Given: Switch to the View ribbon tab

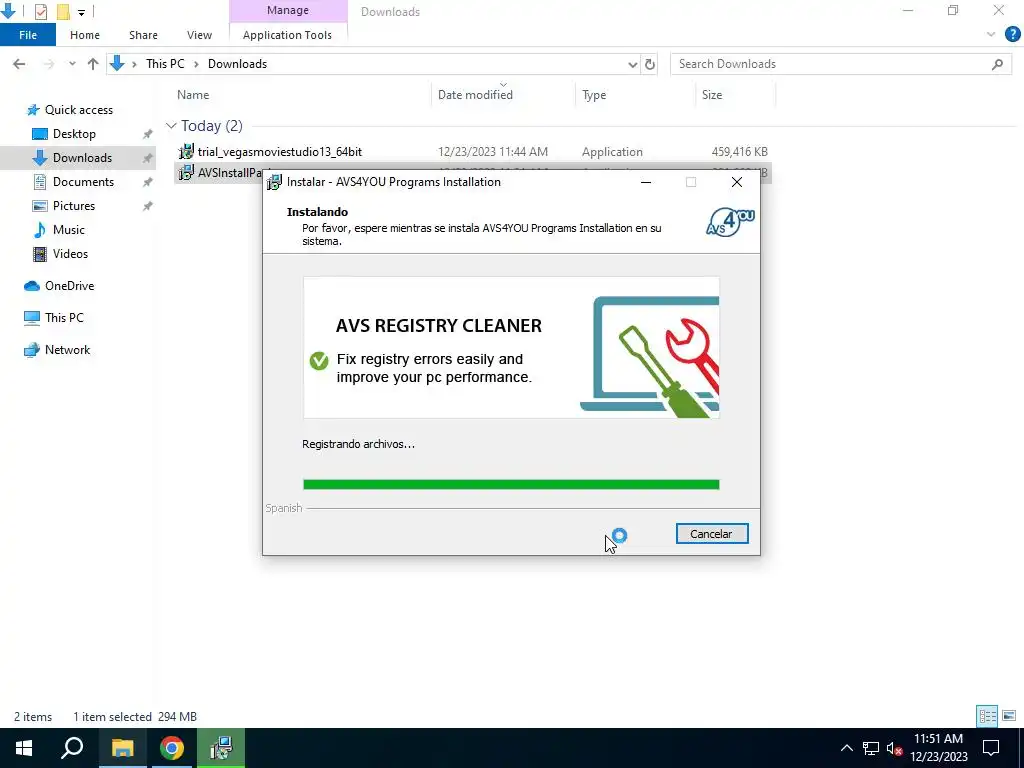Looking at the screenshot, I should point(199,35).
